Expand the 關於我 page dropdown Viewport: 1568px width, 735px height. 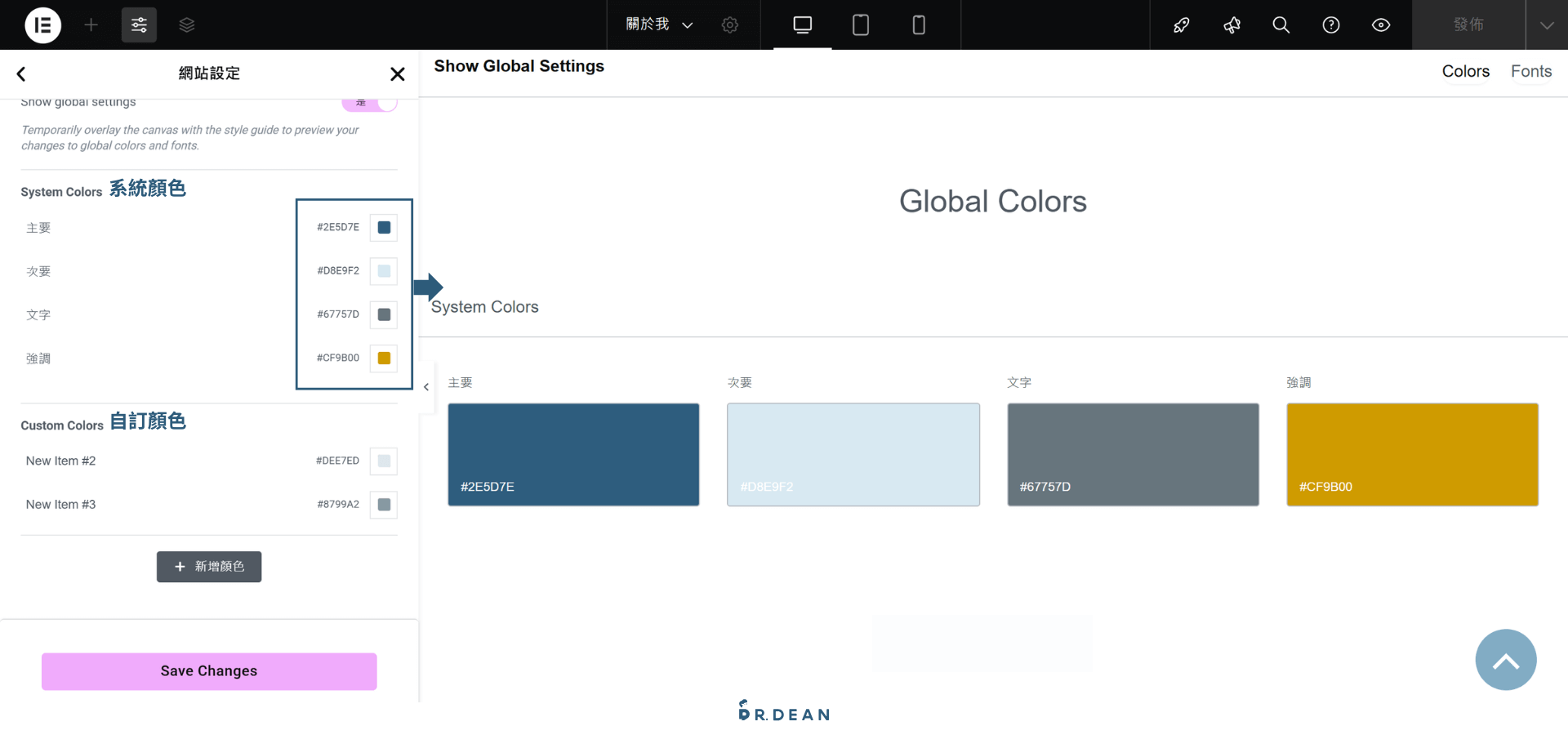click(659, 24)
